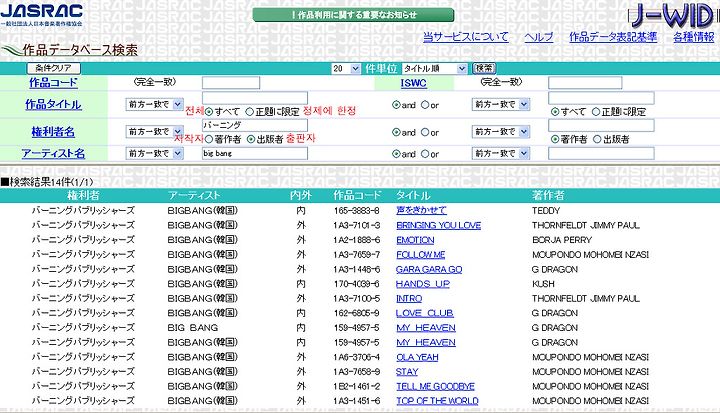Open the ヘルプ link
This screenshot has width=720, height=413.
tap(539, 37)
